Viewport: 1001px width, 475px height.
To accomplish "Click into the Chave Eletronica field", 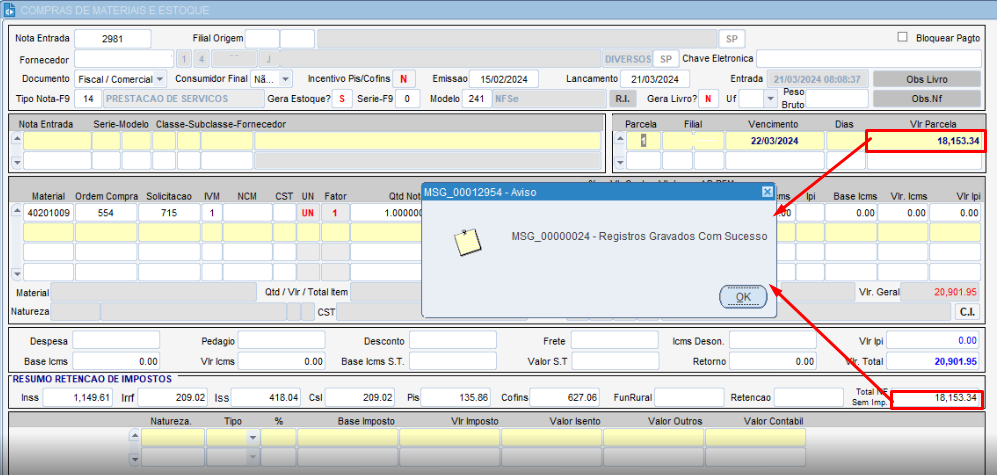I will (869, 59).
